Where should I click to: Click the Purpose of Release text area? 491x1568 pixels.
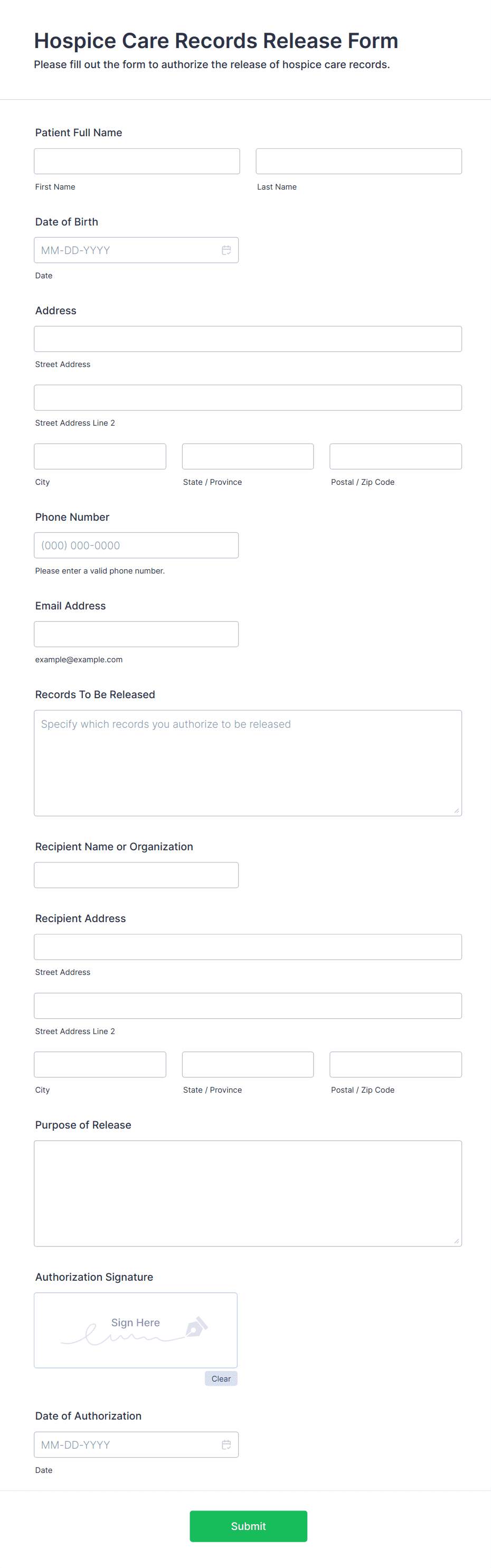(x=247, y=1193)
